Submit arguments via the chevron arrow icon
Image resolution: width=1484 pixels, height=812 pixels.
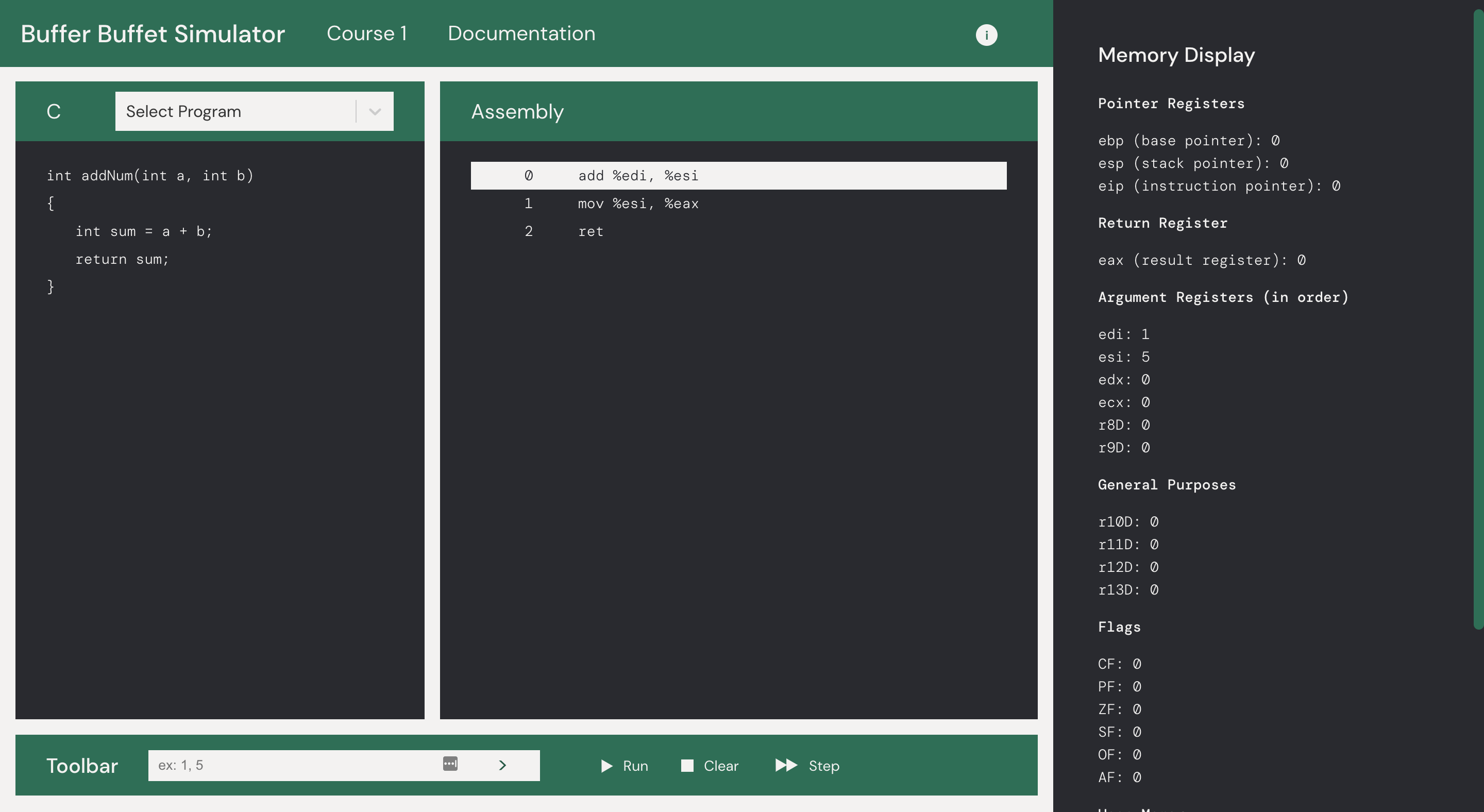pyautogui.click(x=502, y=765)
